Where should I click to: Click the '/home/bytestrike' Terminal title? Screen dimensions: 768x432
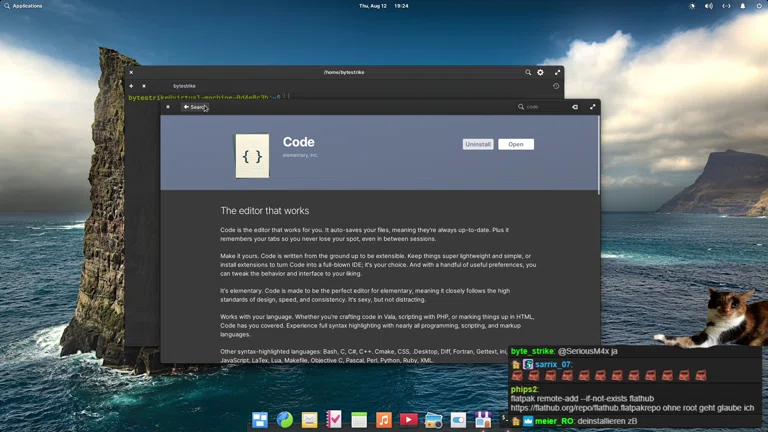[344, 72]
